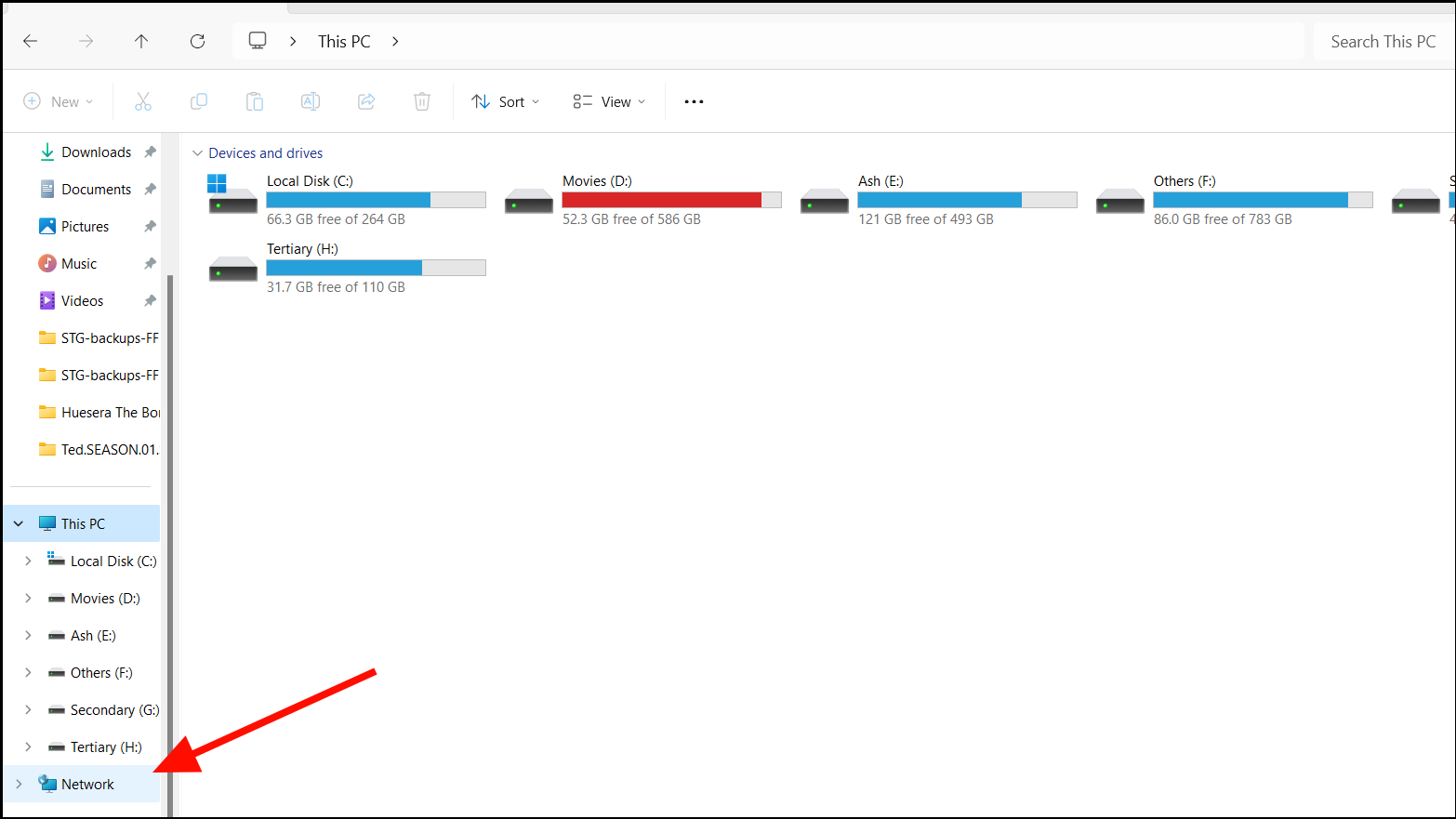Expand the Network tree node

pos(19,784)
